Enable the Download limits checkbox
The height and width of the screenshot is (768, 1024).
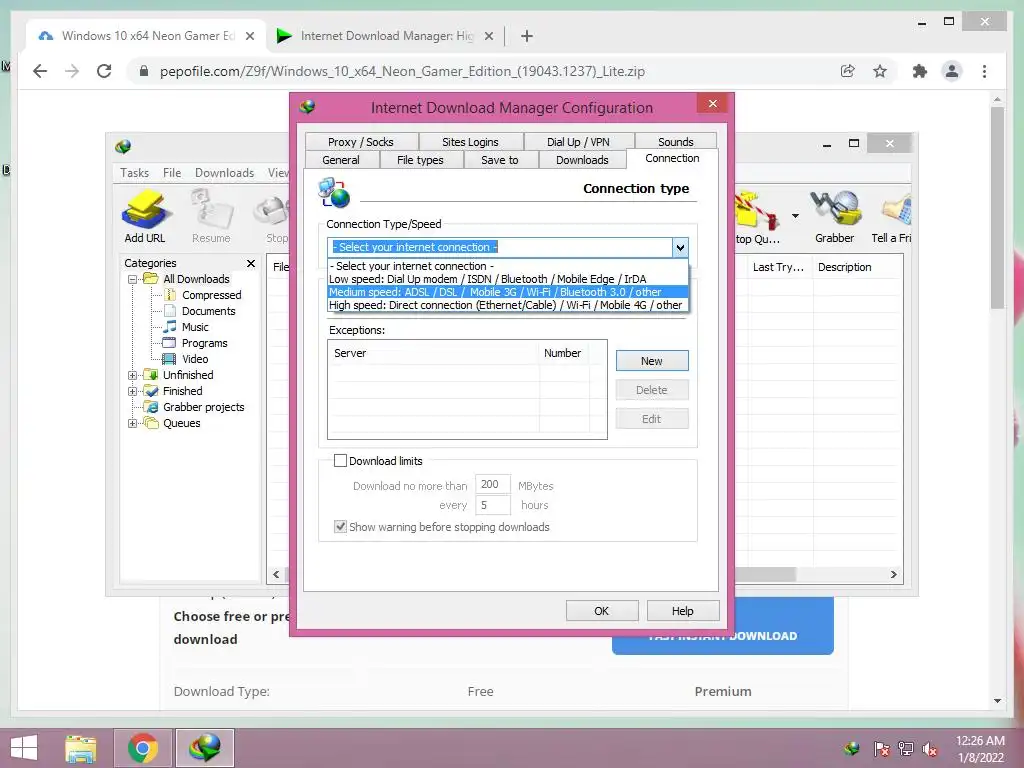(340, 460)
